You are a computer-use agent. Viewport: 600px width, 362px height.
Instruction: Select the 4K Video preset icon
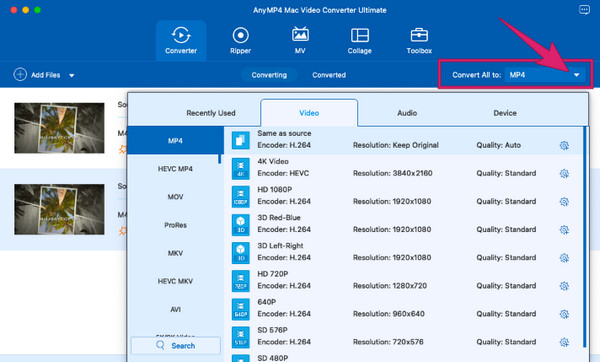coord(241,168)
